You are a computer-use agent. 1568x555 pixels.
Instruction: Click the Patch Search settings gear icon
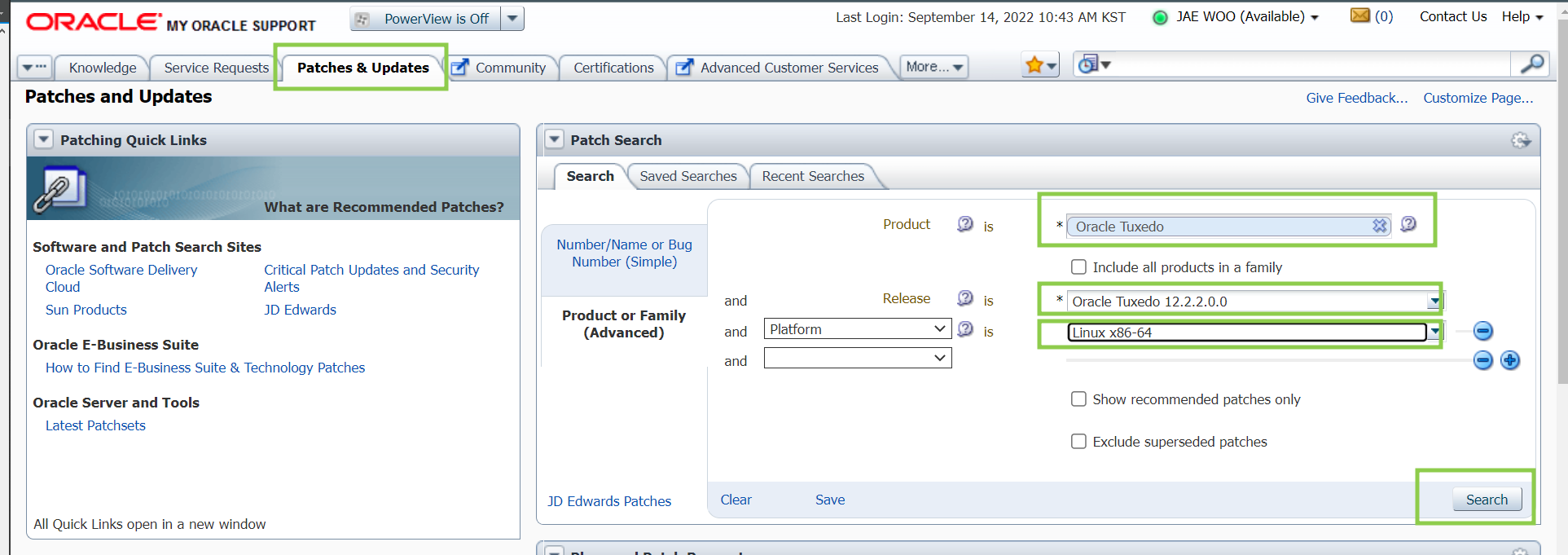(x=1521, y=140)
